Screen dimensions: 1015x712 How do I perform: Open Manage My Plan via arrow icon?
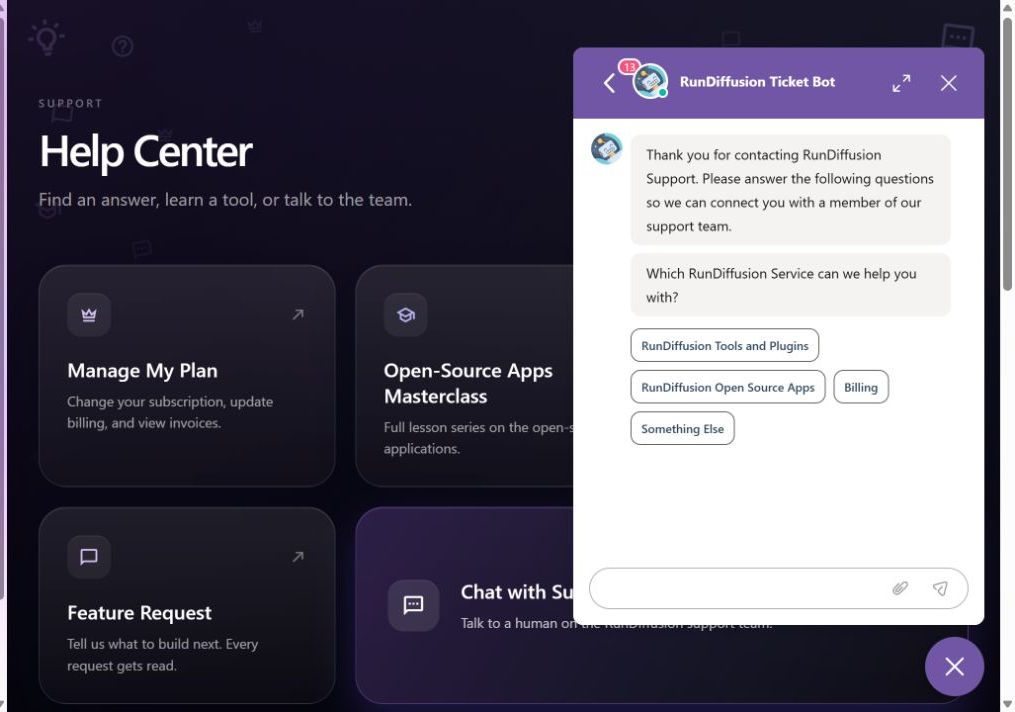[x=298, y=315]
